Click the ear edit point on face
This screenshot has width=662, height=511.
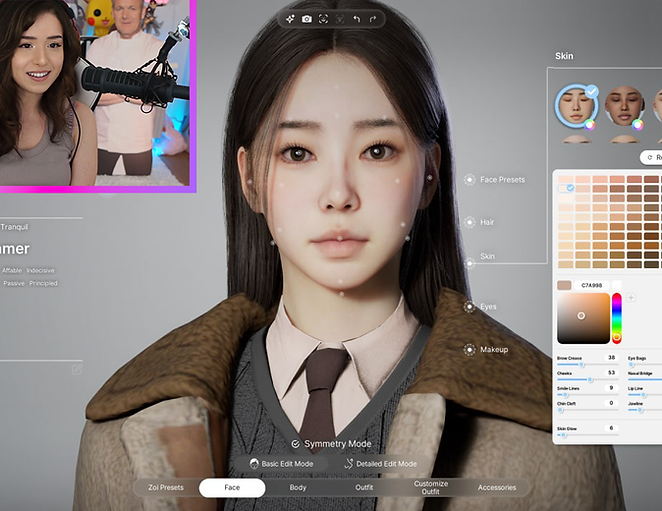[x=430, y=178]
